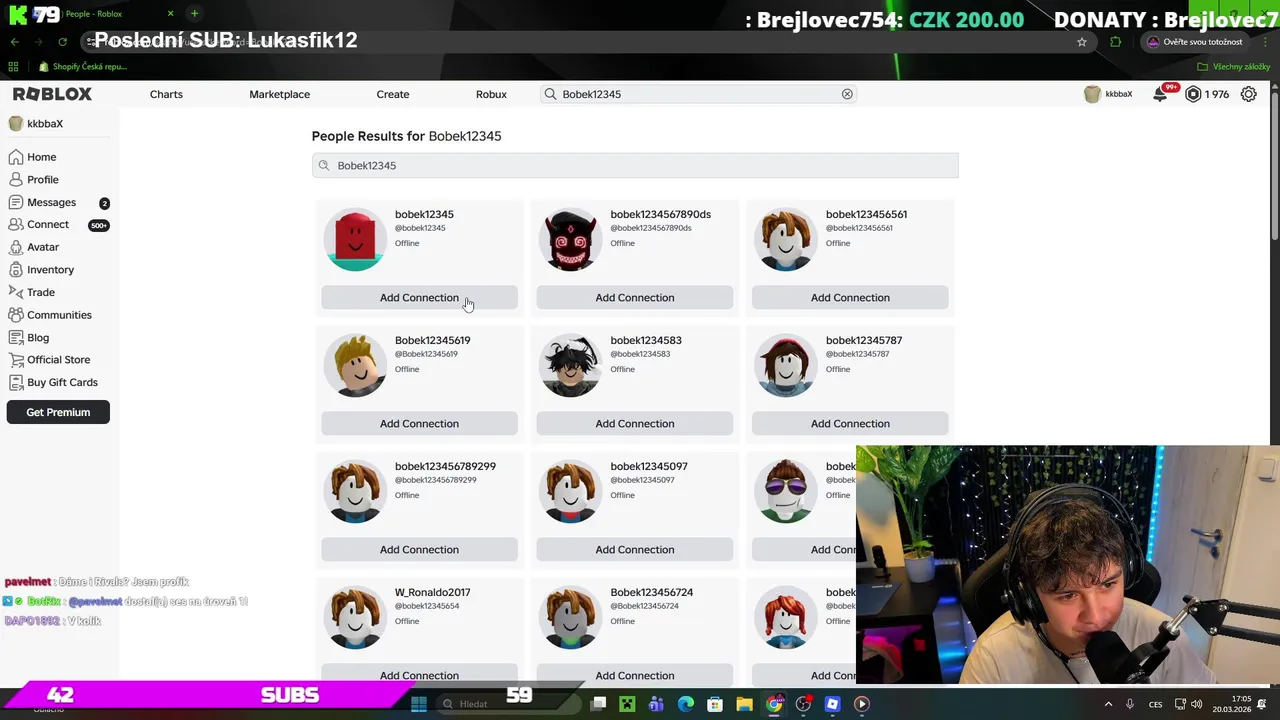Add Connection for bobek12345787
Image resolution: width=1280 pixels, height=720 pixels.
click(x=850, y=424)
